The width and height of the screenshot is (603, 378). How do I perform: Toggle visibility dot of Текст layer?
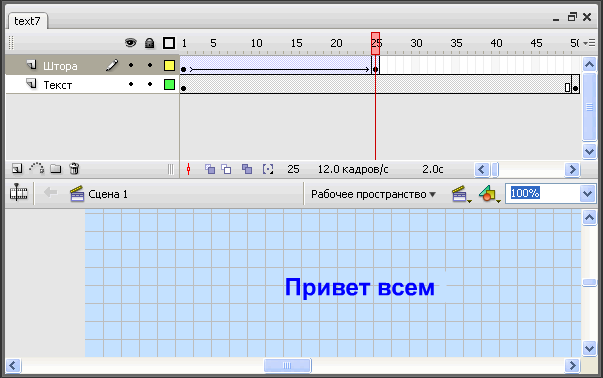tap(131, 84)
